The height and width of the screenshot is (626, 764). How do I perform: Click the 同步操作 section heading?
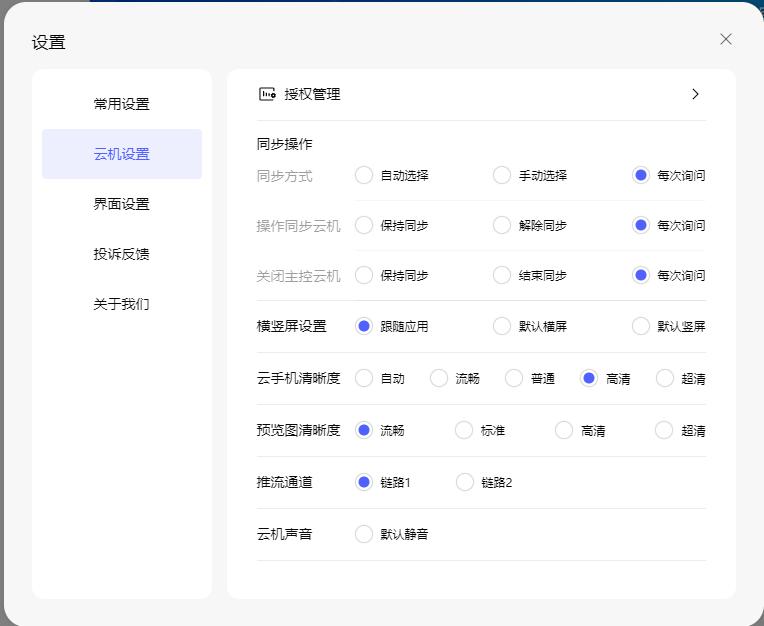tap(285, 144)
